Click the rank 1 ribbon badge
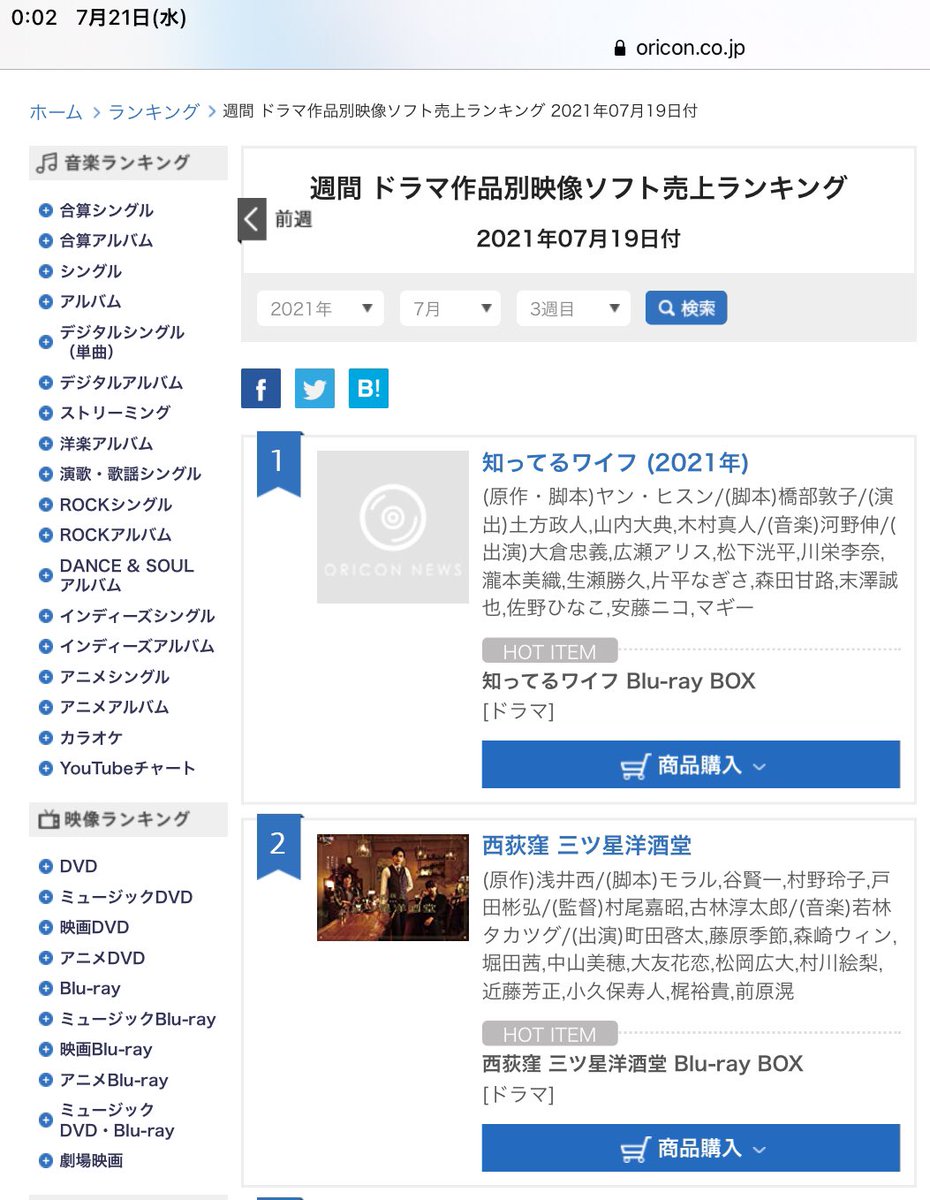This screenshot has width=930, height=1200. [x=278, y=463]
